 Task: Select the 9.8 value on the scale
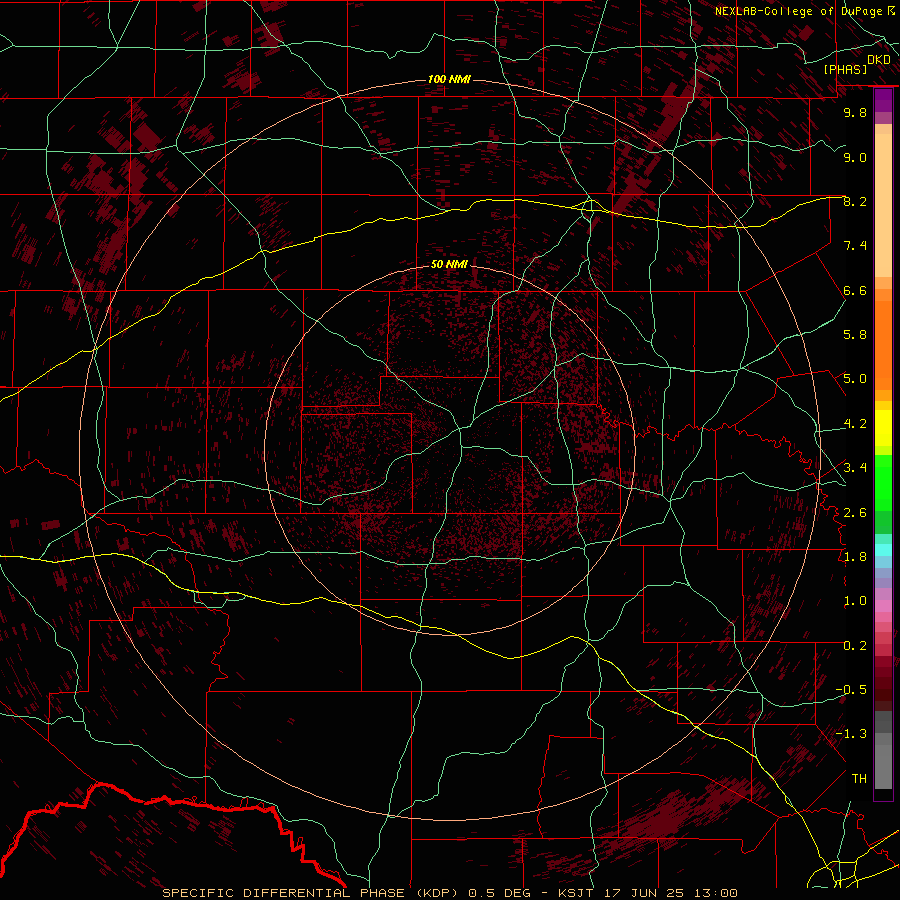click(x=855, y=112)
